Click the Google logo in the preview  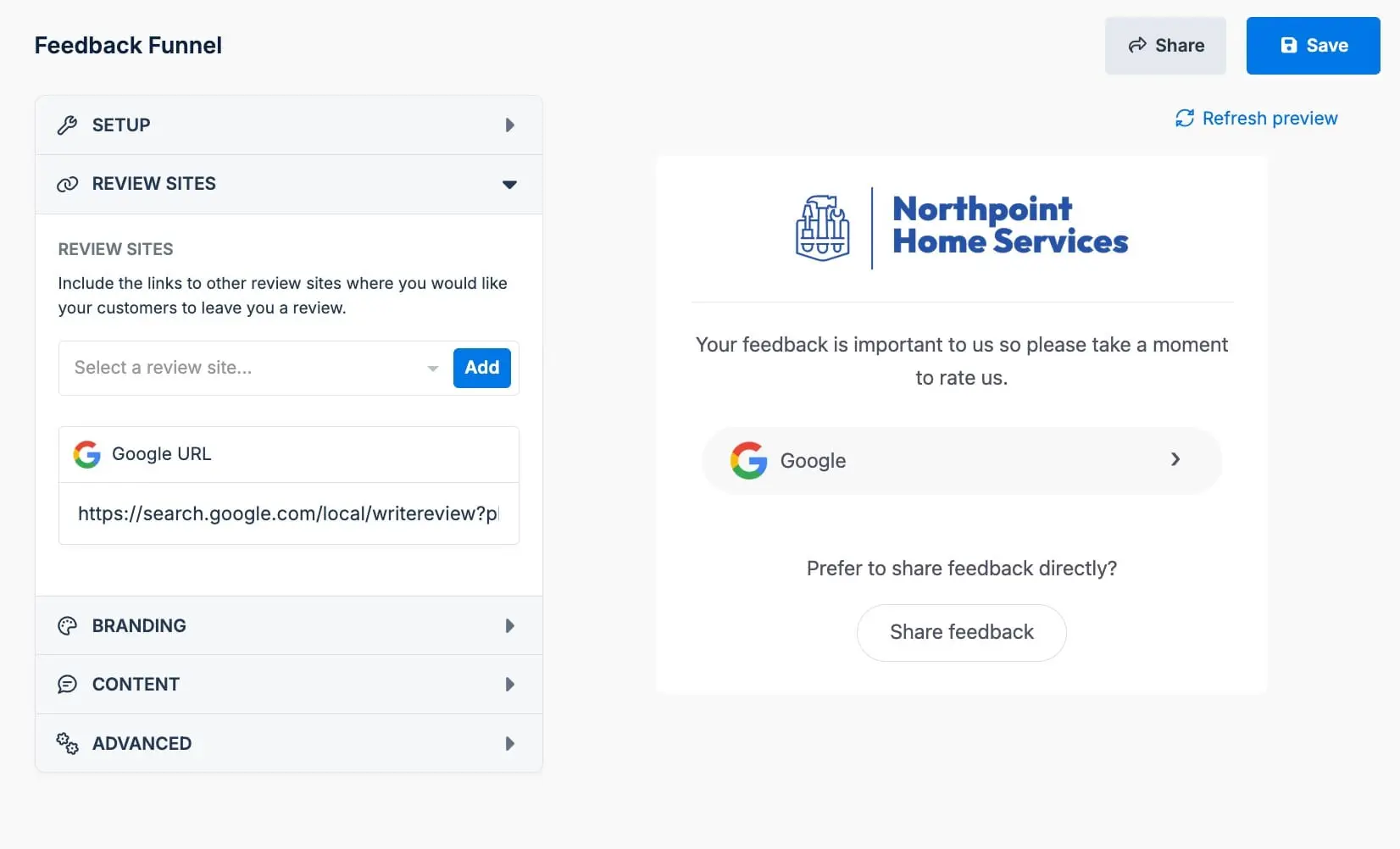[749, 461]
